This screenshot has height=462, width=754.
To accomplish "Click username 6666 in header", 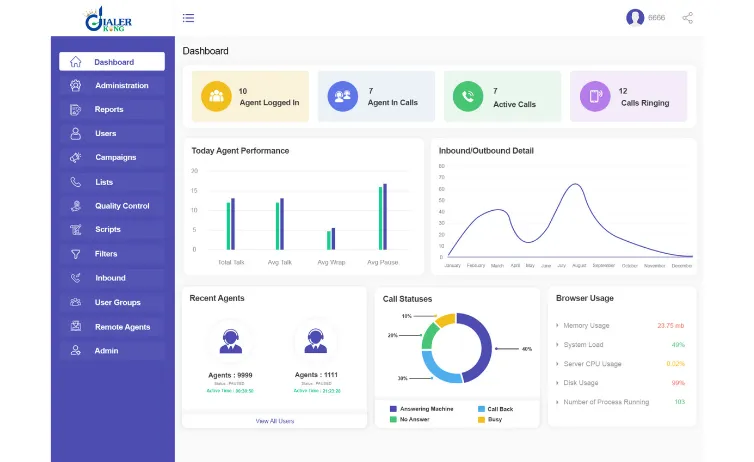I will click(x=656, y=18).
